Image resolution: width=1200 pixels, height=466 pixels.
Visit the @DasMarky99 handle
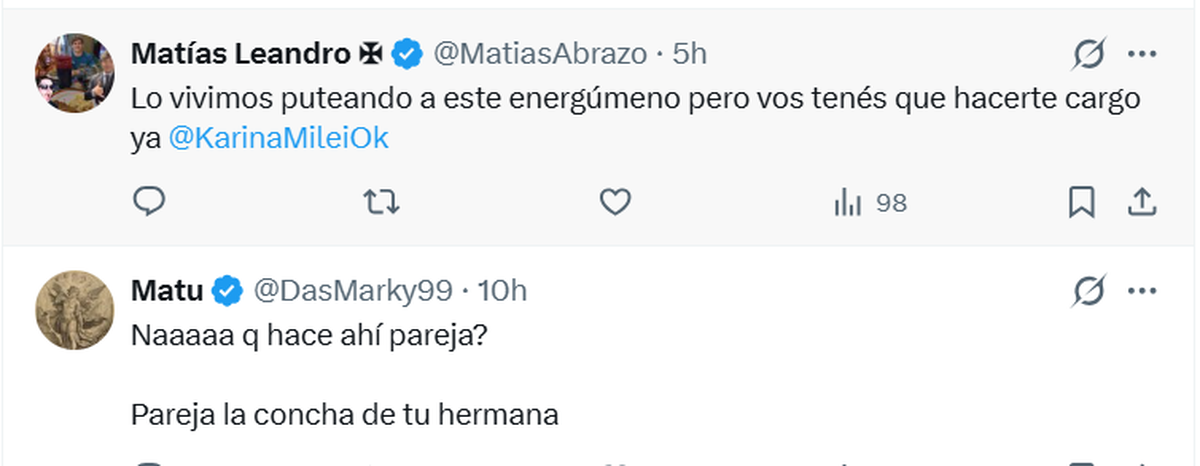coord(354,291)
